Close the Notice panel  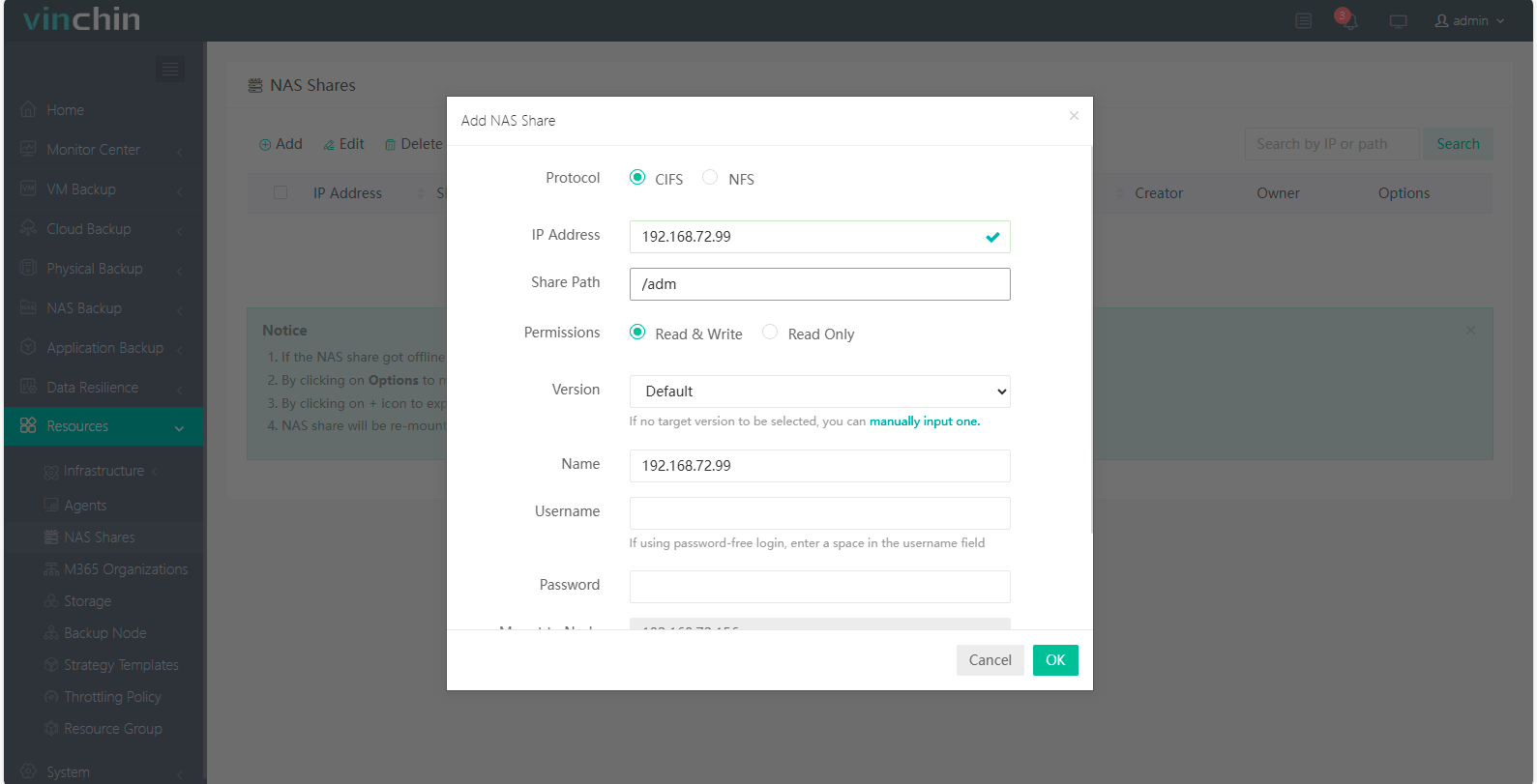point(1470,331)
